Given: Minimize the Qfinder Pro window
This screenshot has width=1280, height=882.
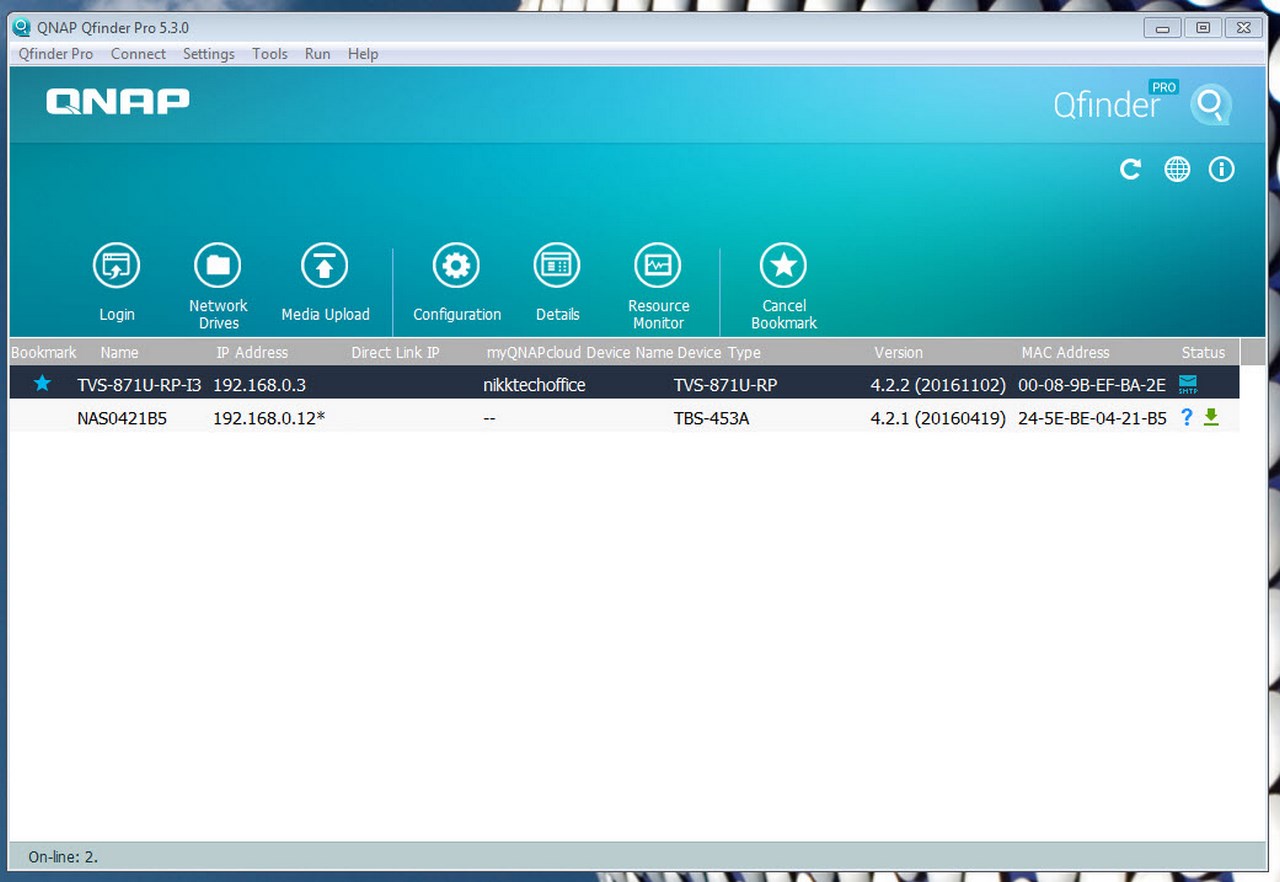Looking at the screenshot, I should 1162,27.
